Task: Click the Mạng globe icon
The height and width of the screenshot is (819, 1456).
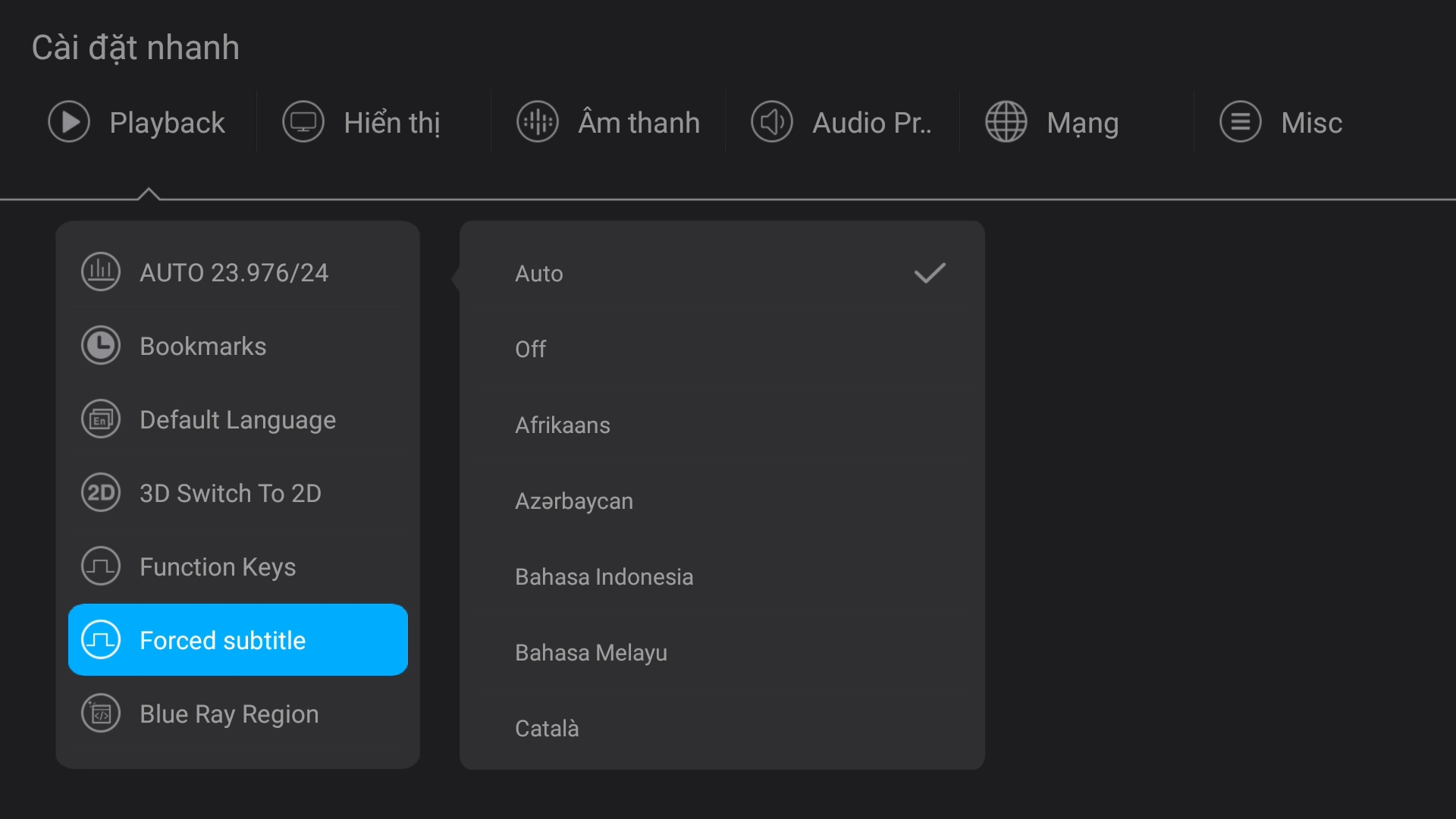Action: point(1006,122)
